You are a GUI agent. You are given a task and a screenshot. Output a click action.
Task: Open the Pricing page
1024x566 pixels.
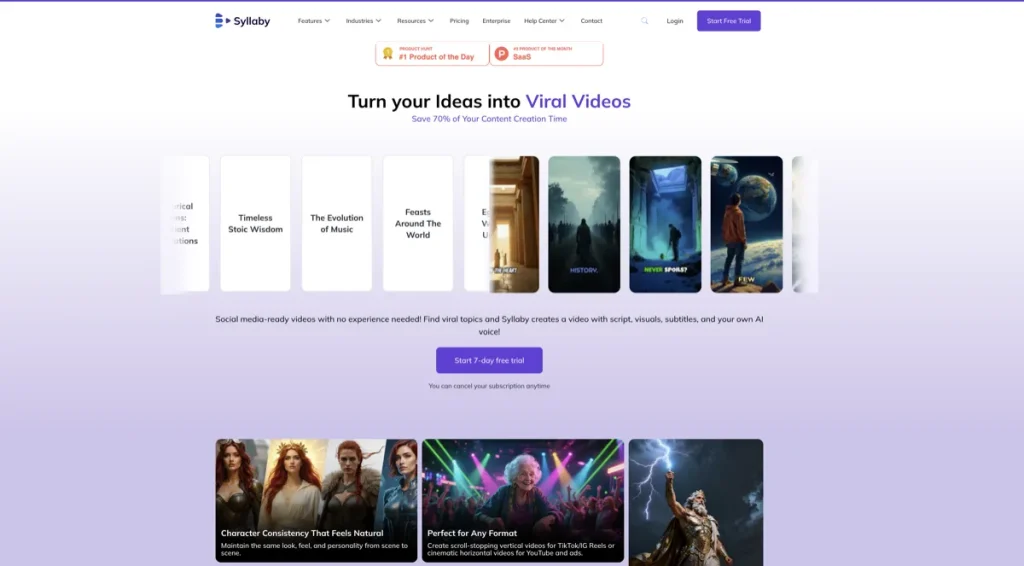(459, 21)
